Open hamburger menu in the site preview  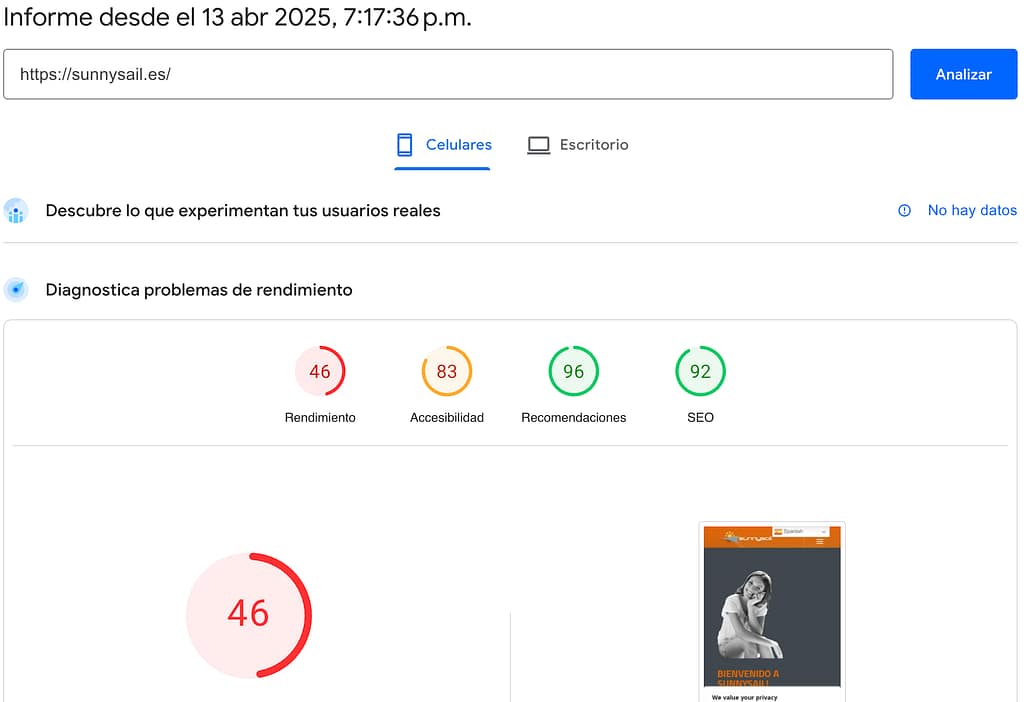click(820, 541)
